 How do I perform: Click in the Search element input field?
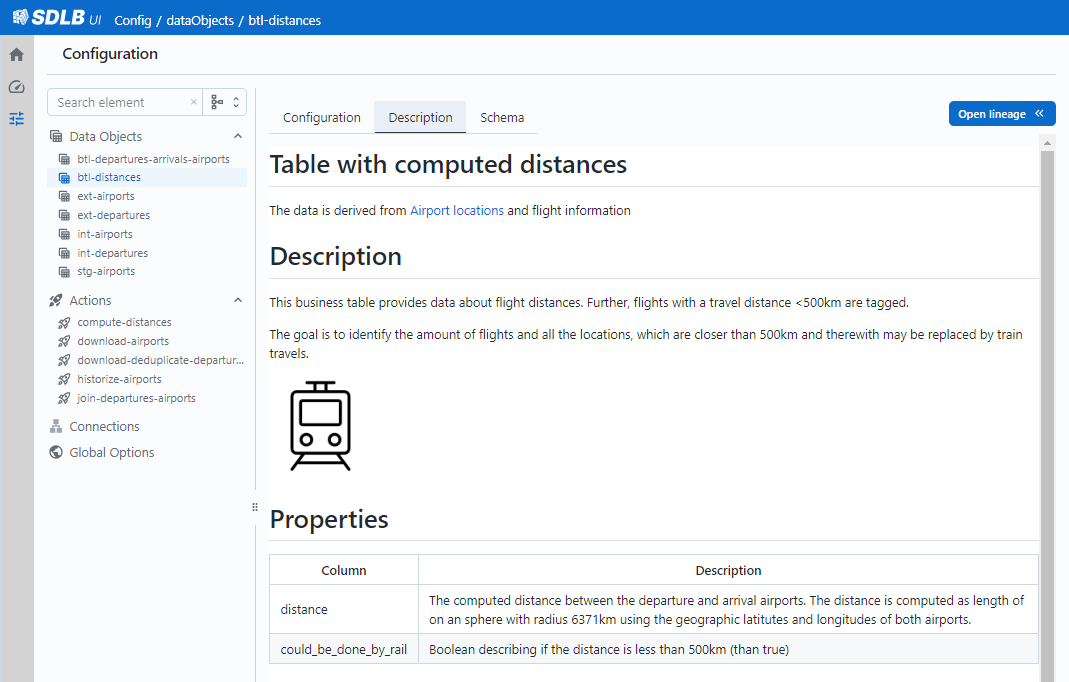pos(118,102)
